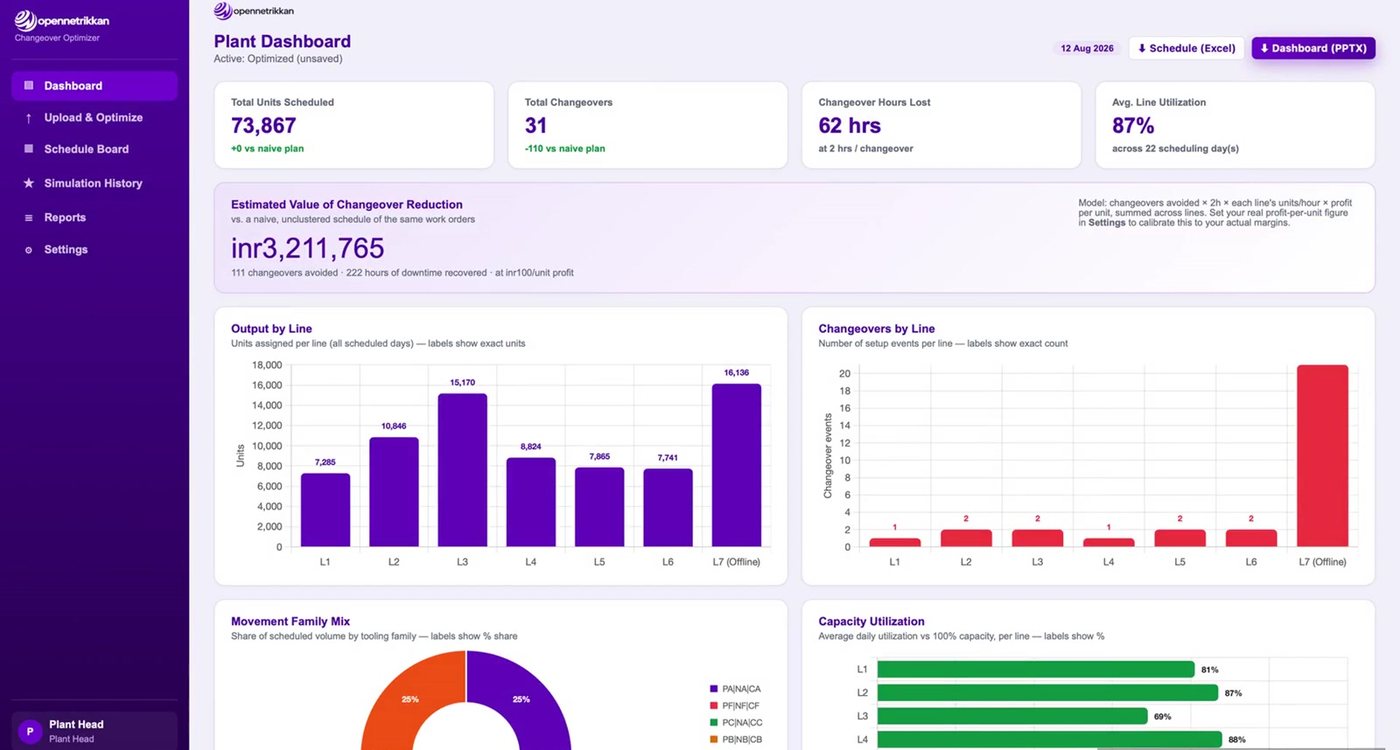
Task: Click L4 capacity utilization bar 88%
Action: pos(1051,740)
